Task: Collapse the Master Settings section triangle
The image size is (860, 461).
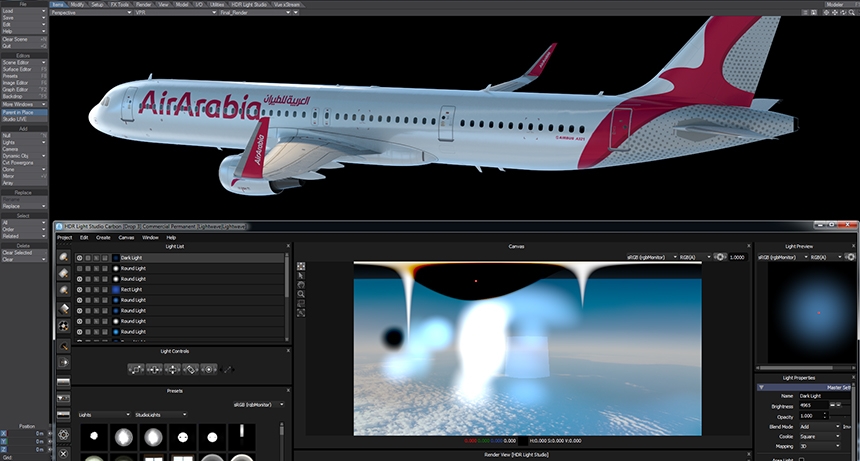Action: click(761, 387)
